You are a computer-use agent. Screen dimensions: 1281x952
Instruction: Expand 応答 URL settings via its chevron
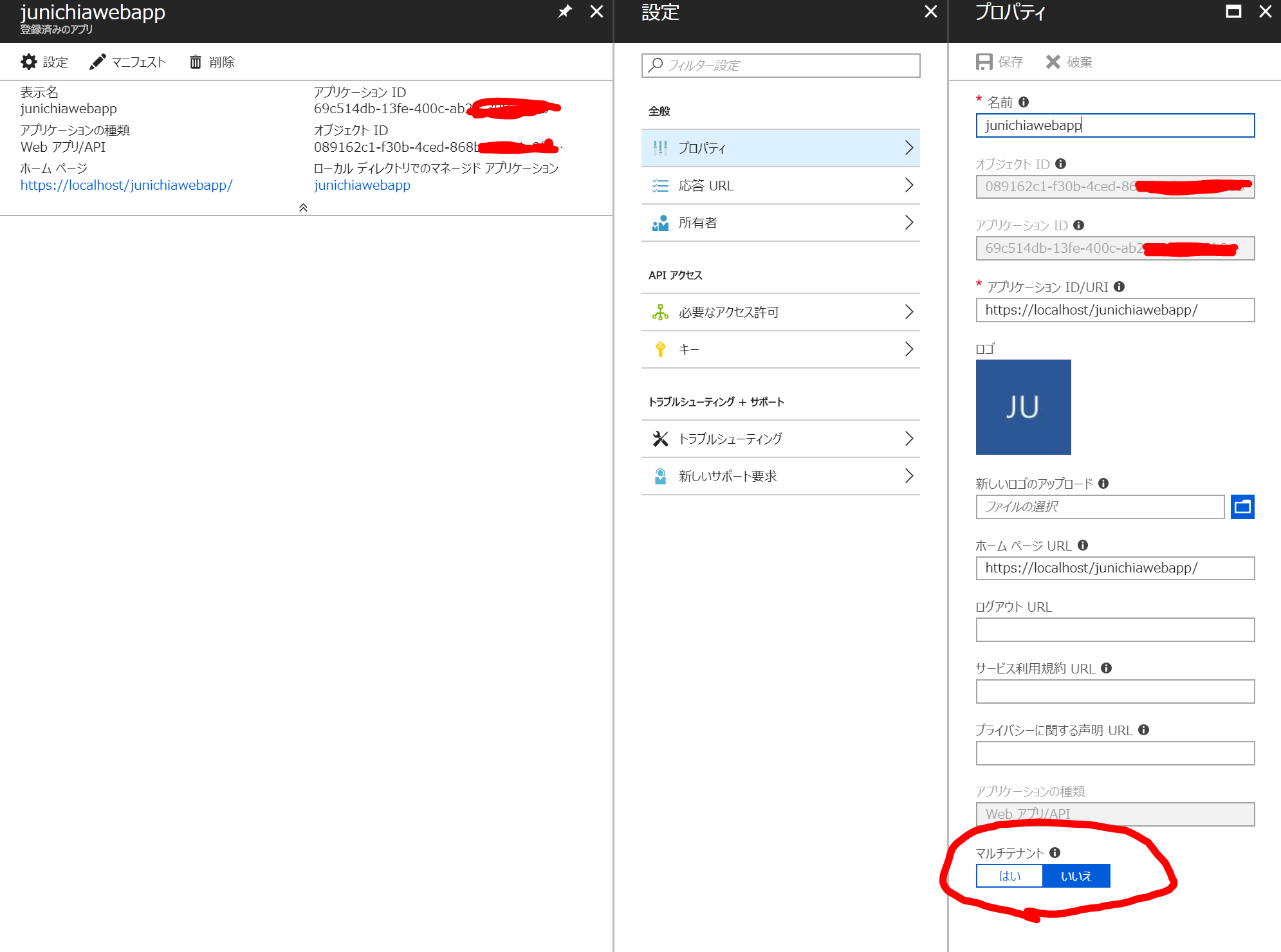[x=908, y=185]
